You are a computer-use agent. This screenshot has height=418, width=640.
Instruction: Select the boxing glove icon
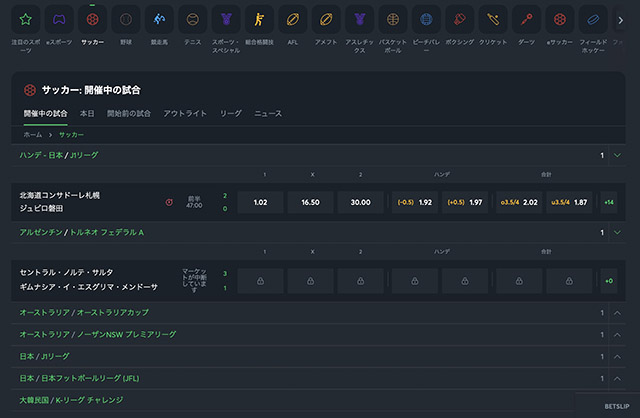tap(460, 19)
